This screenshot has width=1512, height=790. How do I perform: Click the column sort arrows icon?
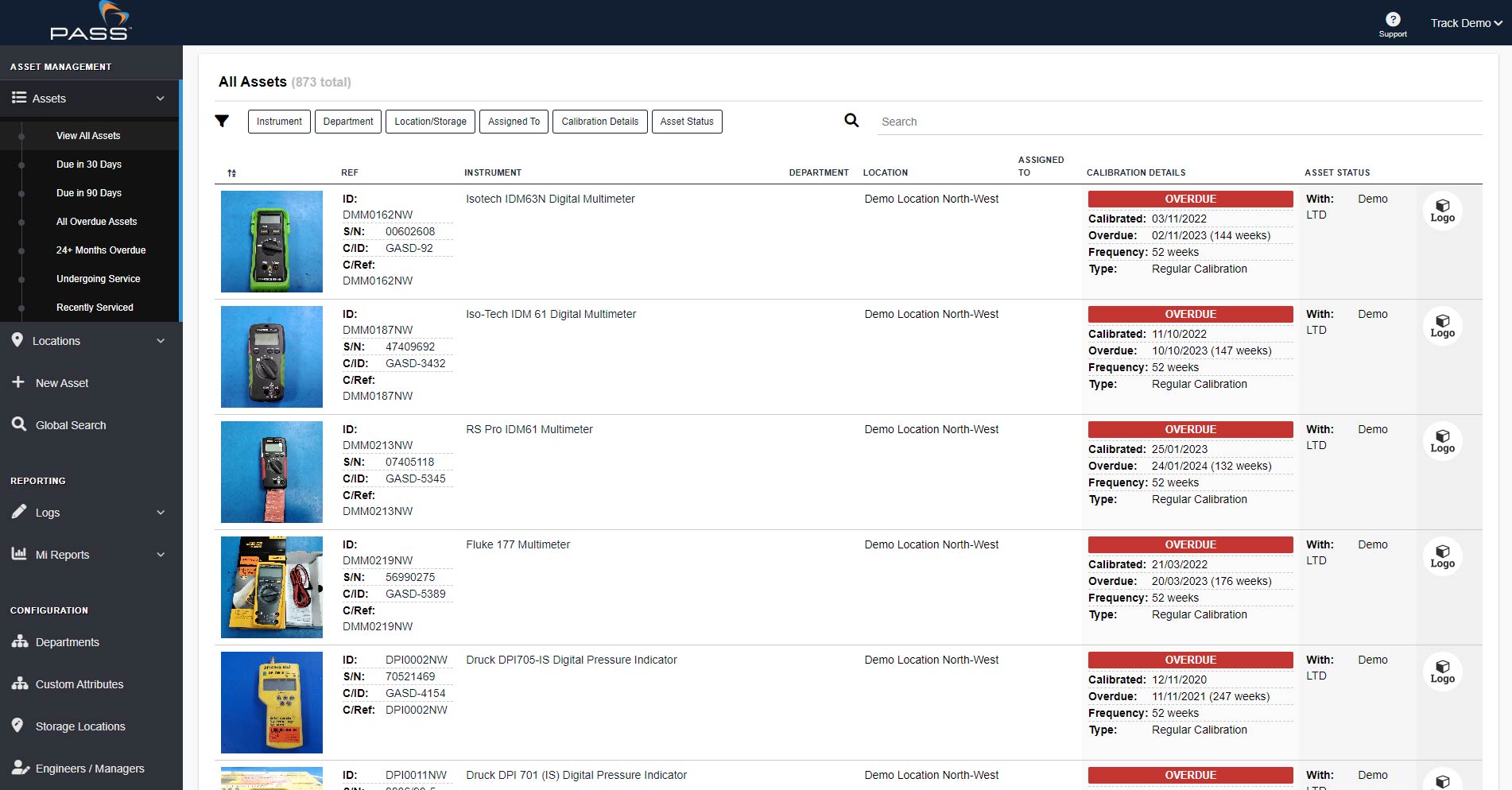tap(231, 172)
